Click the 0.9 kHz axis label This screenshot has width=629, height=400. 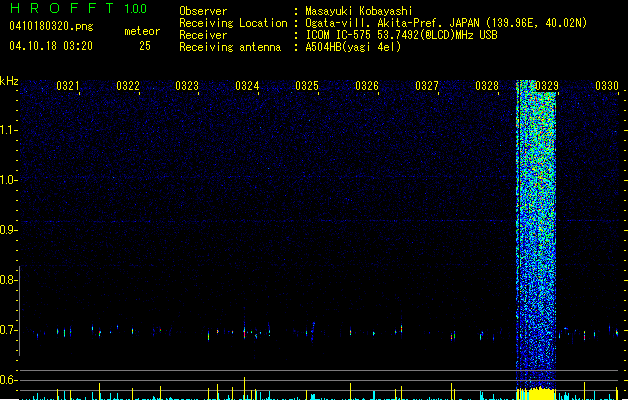(8, 230)
